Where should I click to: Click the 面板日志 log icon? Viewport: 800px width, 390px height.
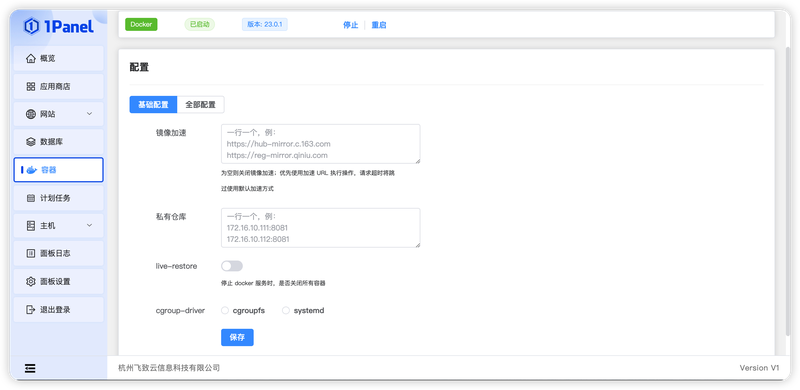31,253
